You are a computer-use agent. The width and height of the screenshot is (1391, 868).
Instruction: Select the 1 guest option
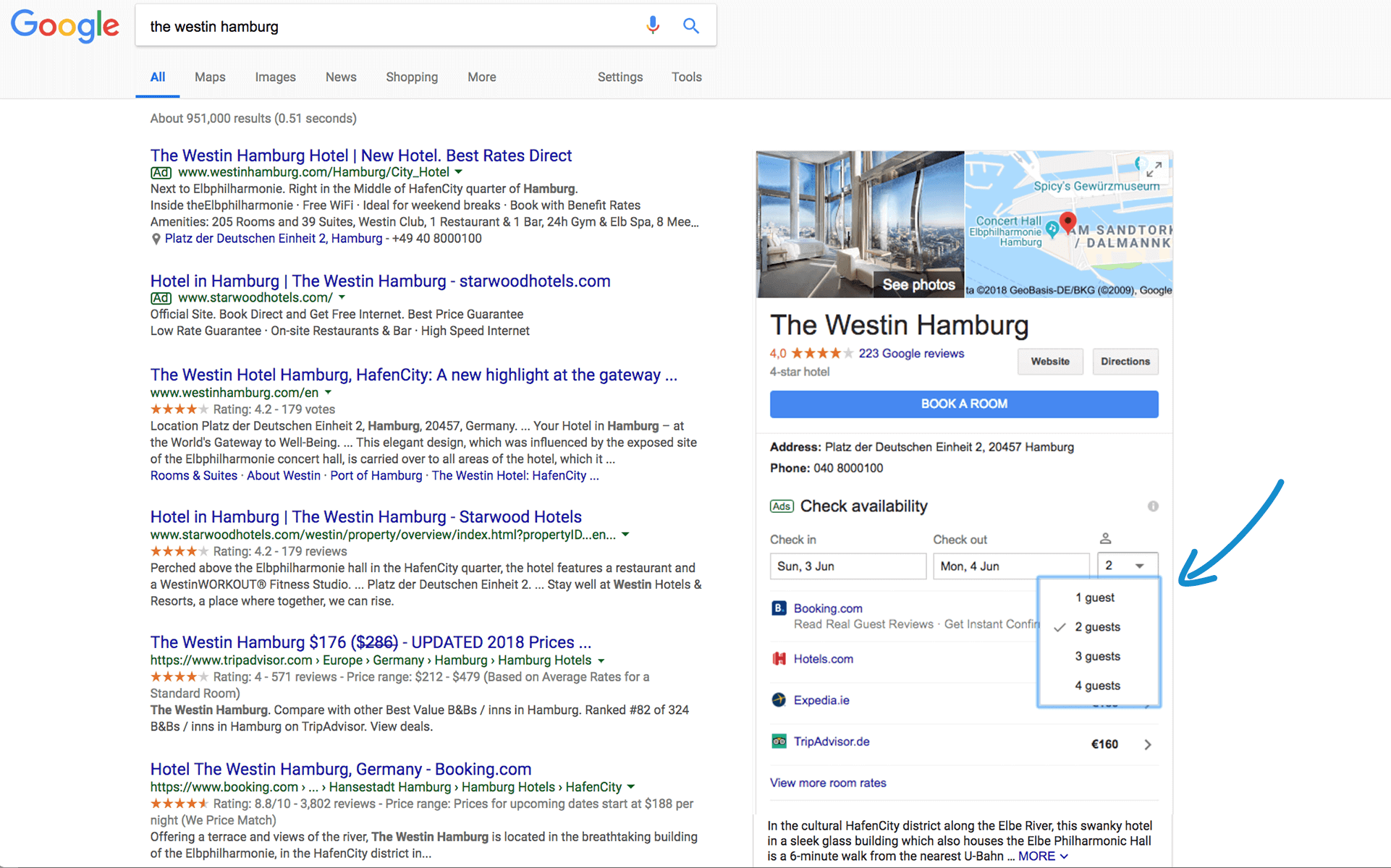1095,597
